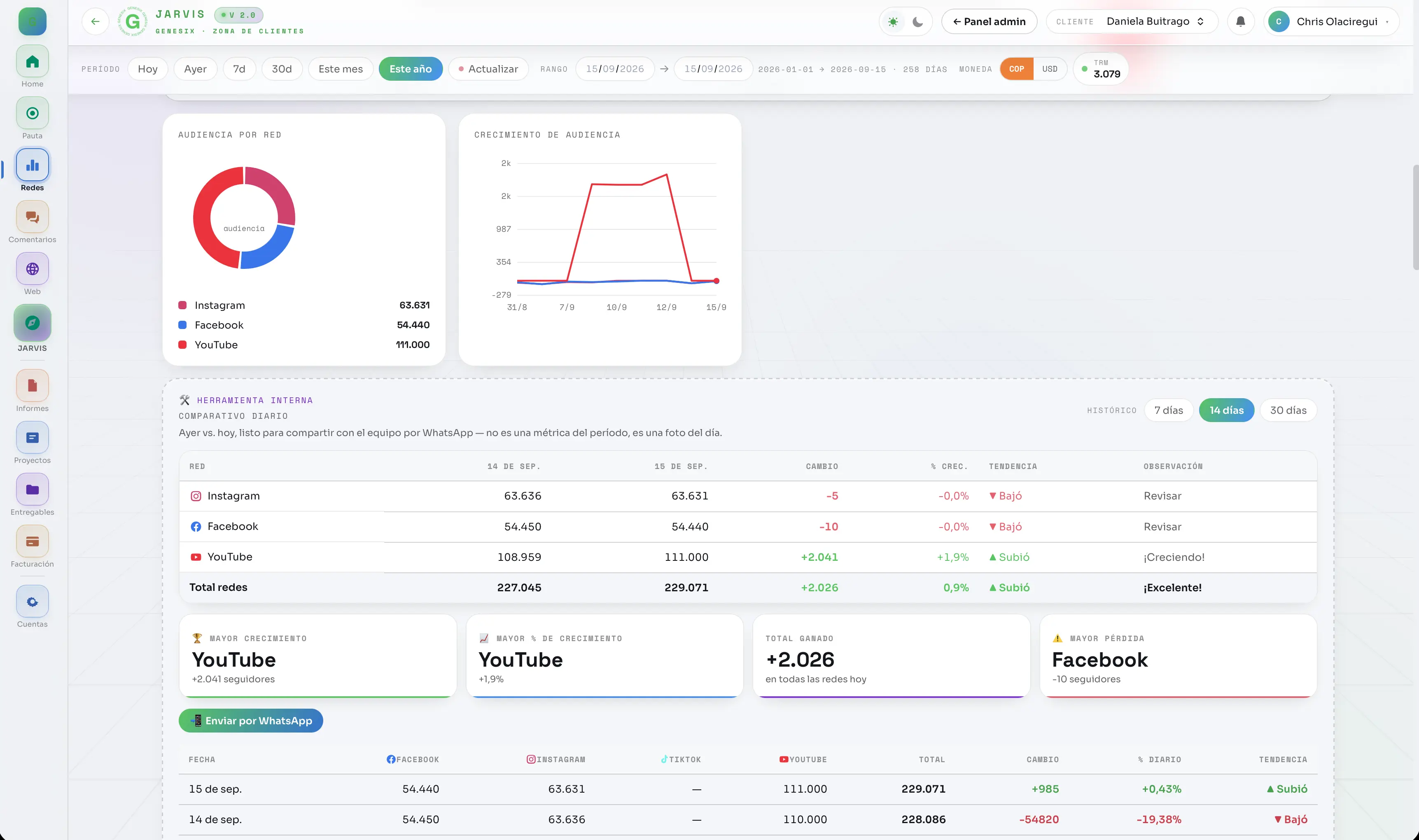Click the -54820 change value
This screenshot has height=840, width=1419.
click(1039, 820)
